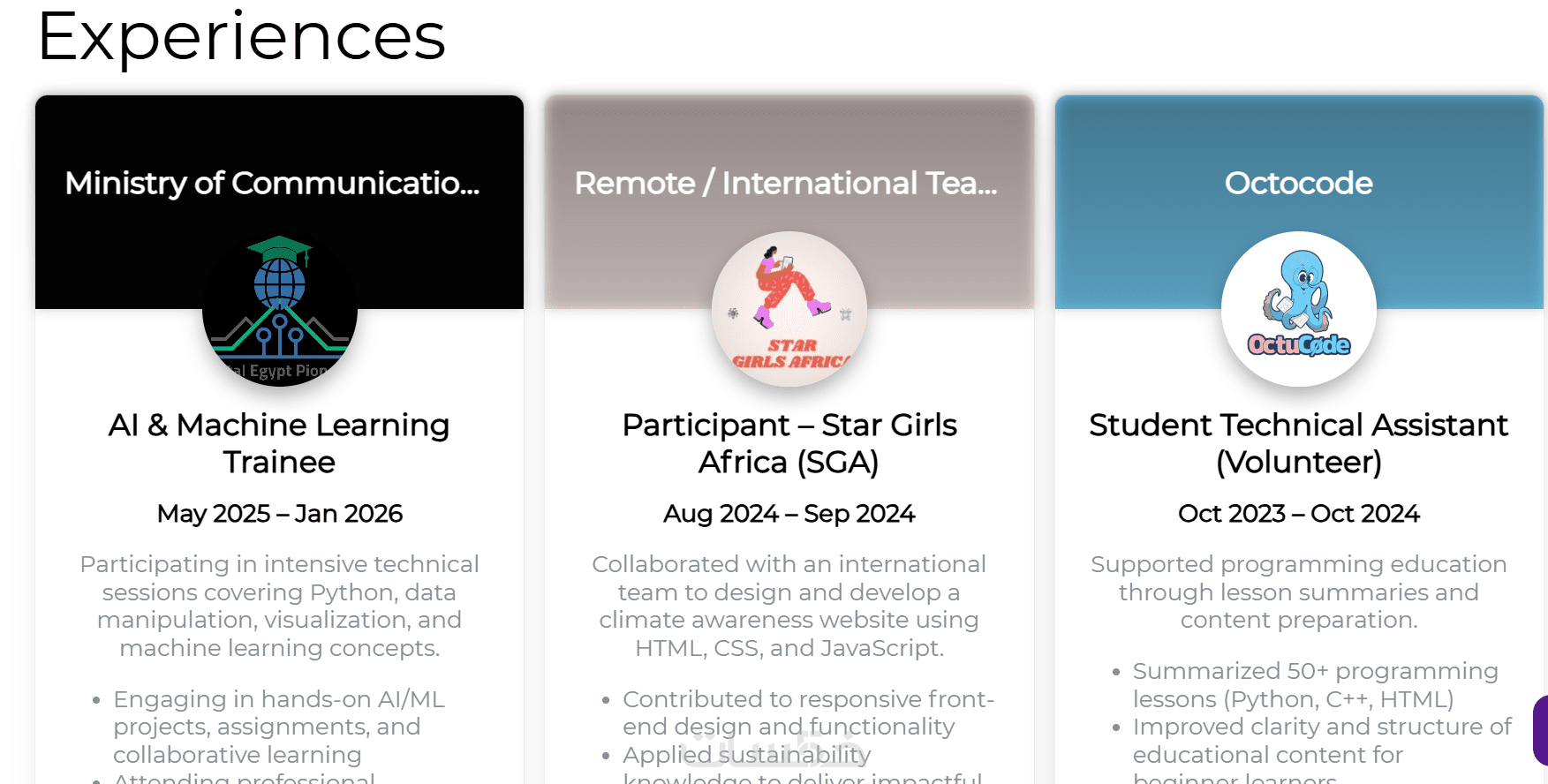Screen dimensions: 1548x784
Task: Open the AI & Machine Learning Trainee title
Action: (279, 443)
